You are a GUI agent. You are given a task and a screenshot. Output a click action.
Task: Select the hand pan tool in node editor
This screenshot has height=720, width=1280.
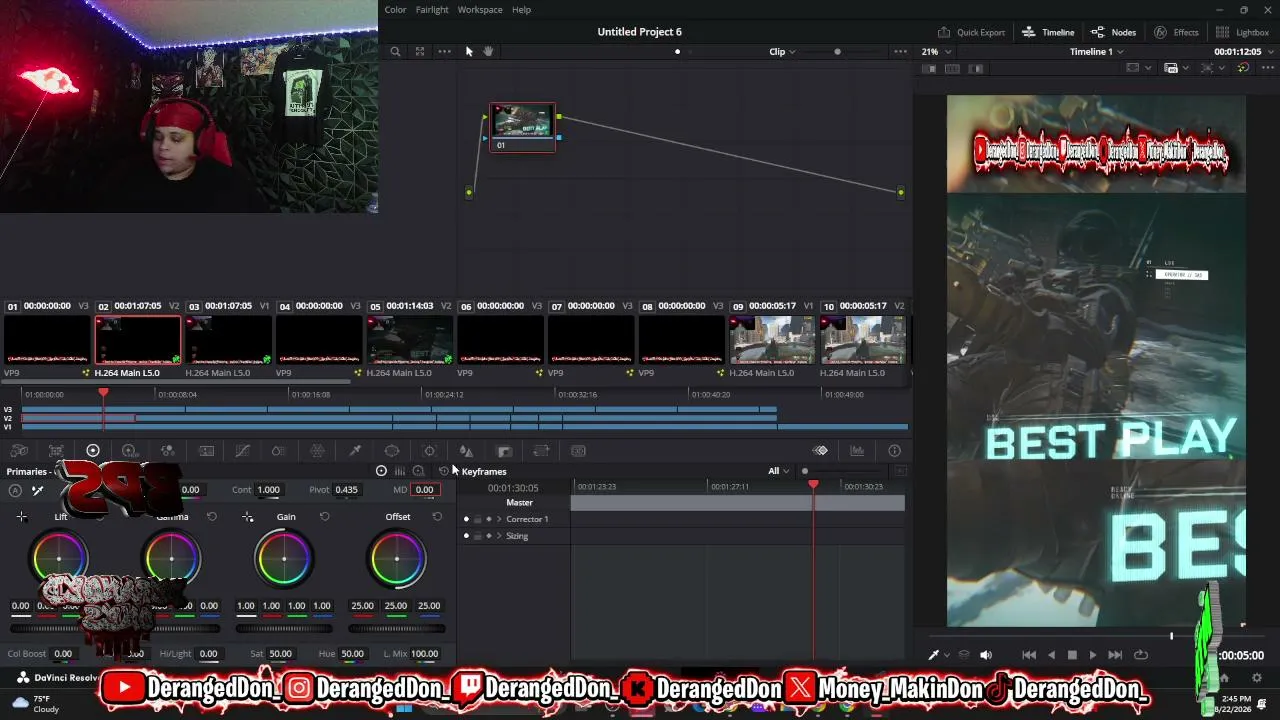[488, 52]
